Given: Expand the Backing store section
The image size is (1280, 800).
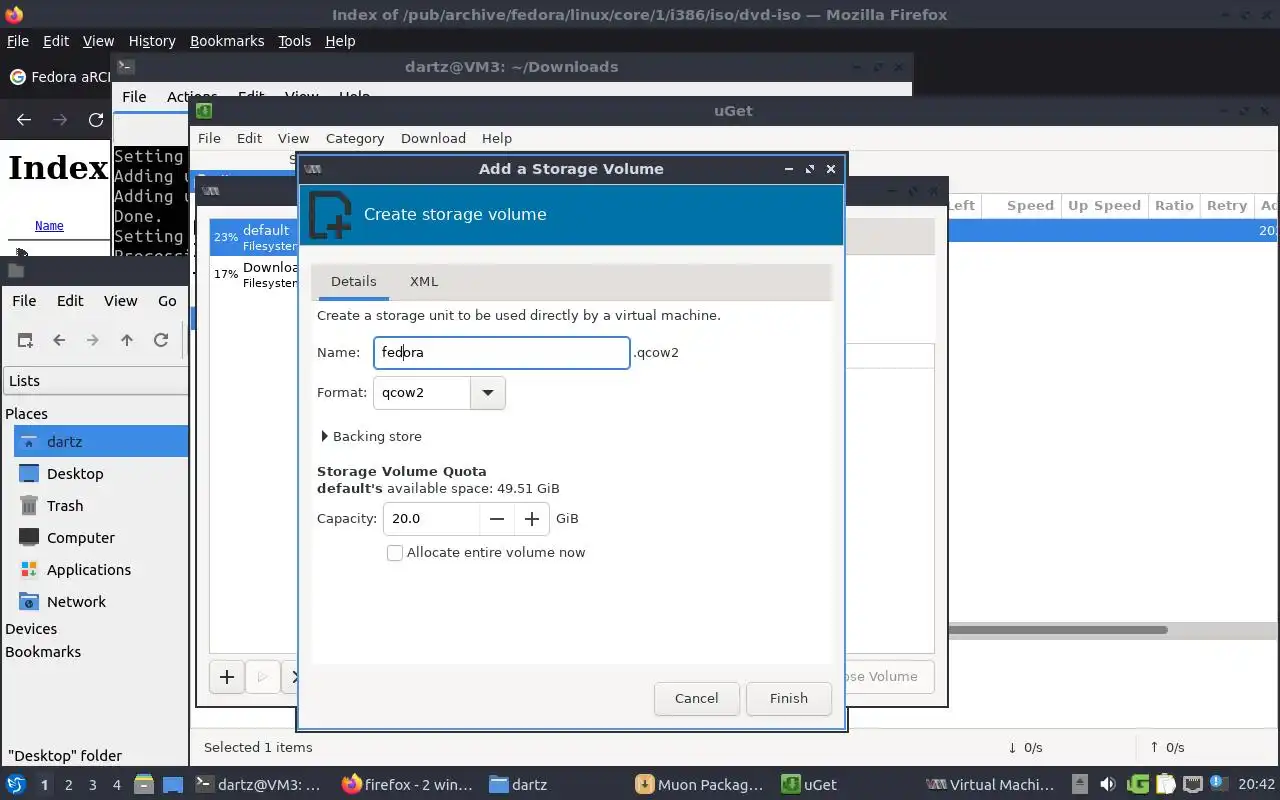Looking at the screenshot, I should pyautogui.click(x=371, y=436).
